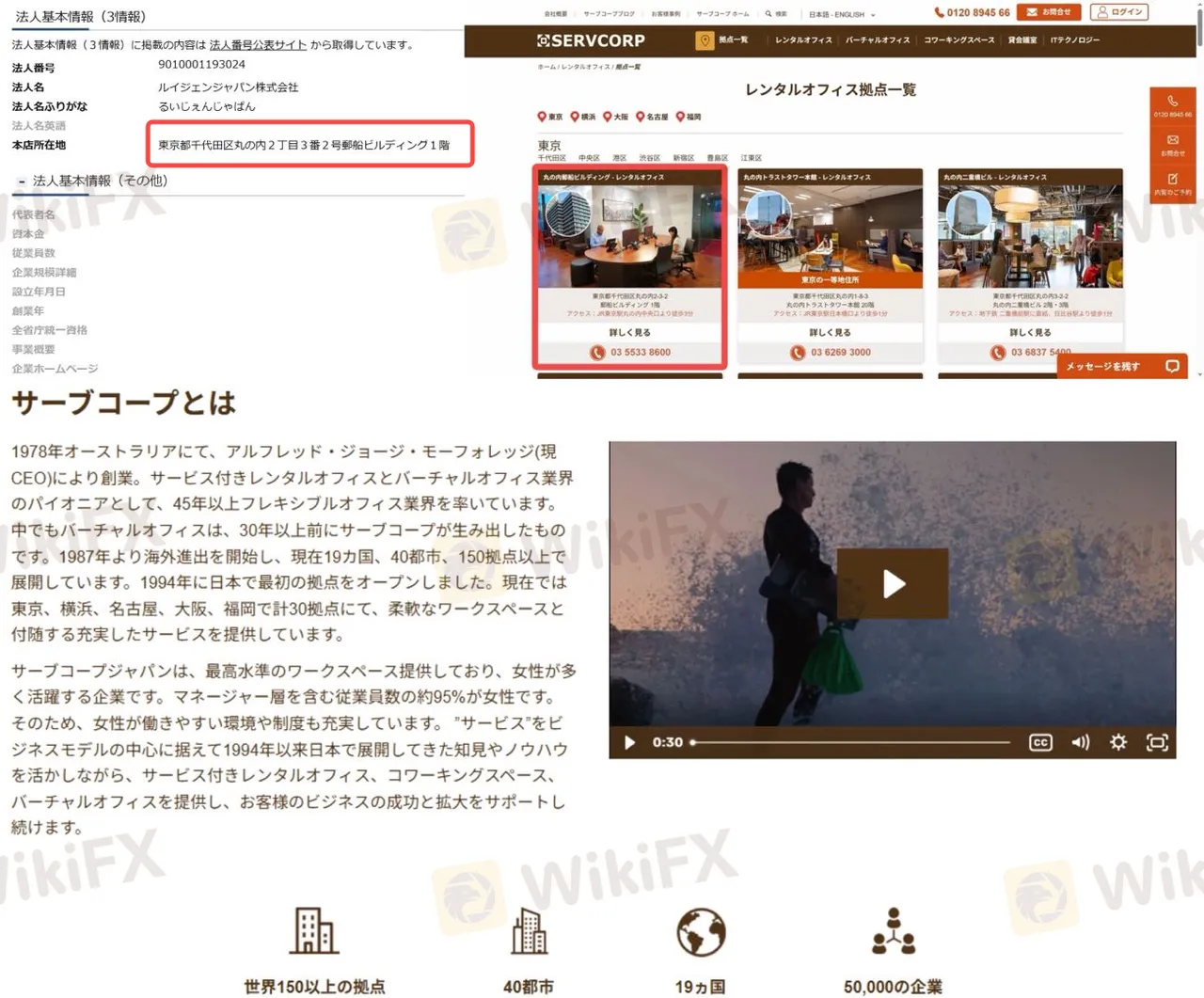Click the 法人番号 value 9010001193024

201,65
